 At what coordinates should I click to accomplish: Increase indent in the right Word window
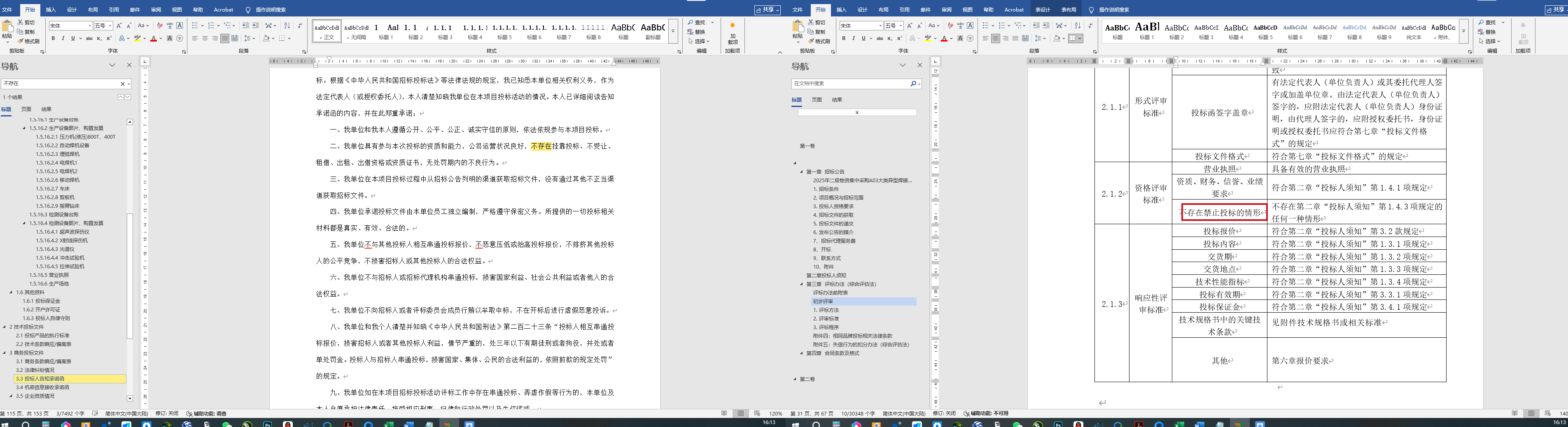[1046, 26]
